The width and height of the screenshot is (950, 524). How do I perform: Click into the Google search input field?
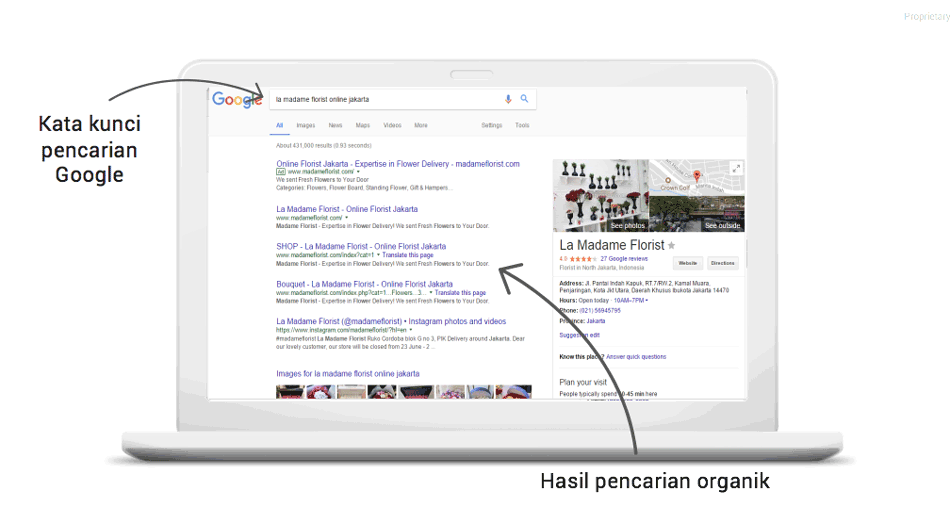coord(385,99)
